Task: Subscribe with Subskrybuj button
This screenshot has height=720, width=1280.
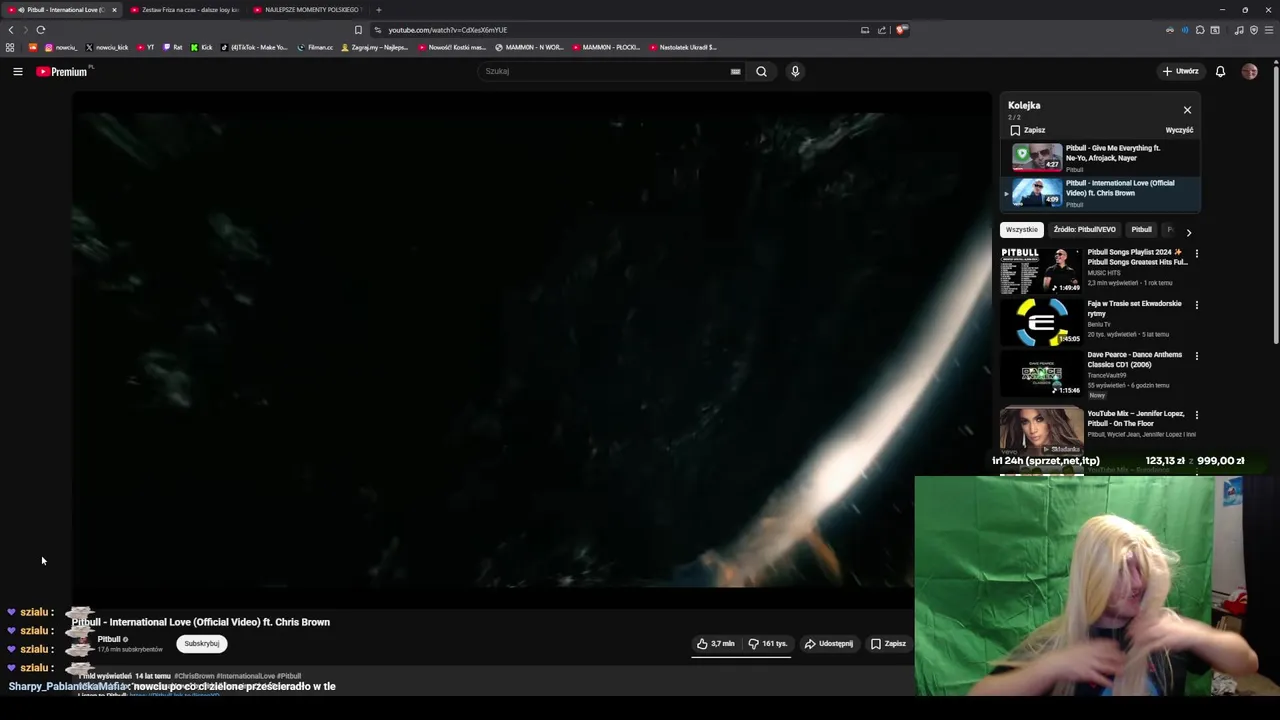Action: tap(202, 644)
